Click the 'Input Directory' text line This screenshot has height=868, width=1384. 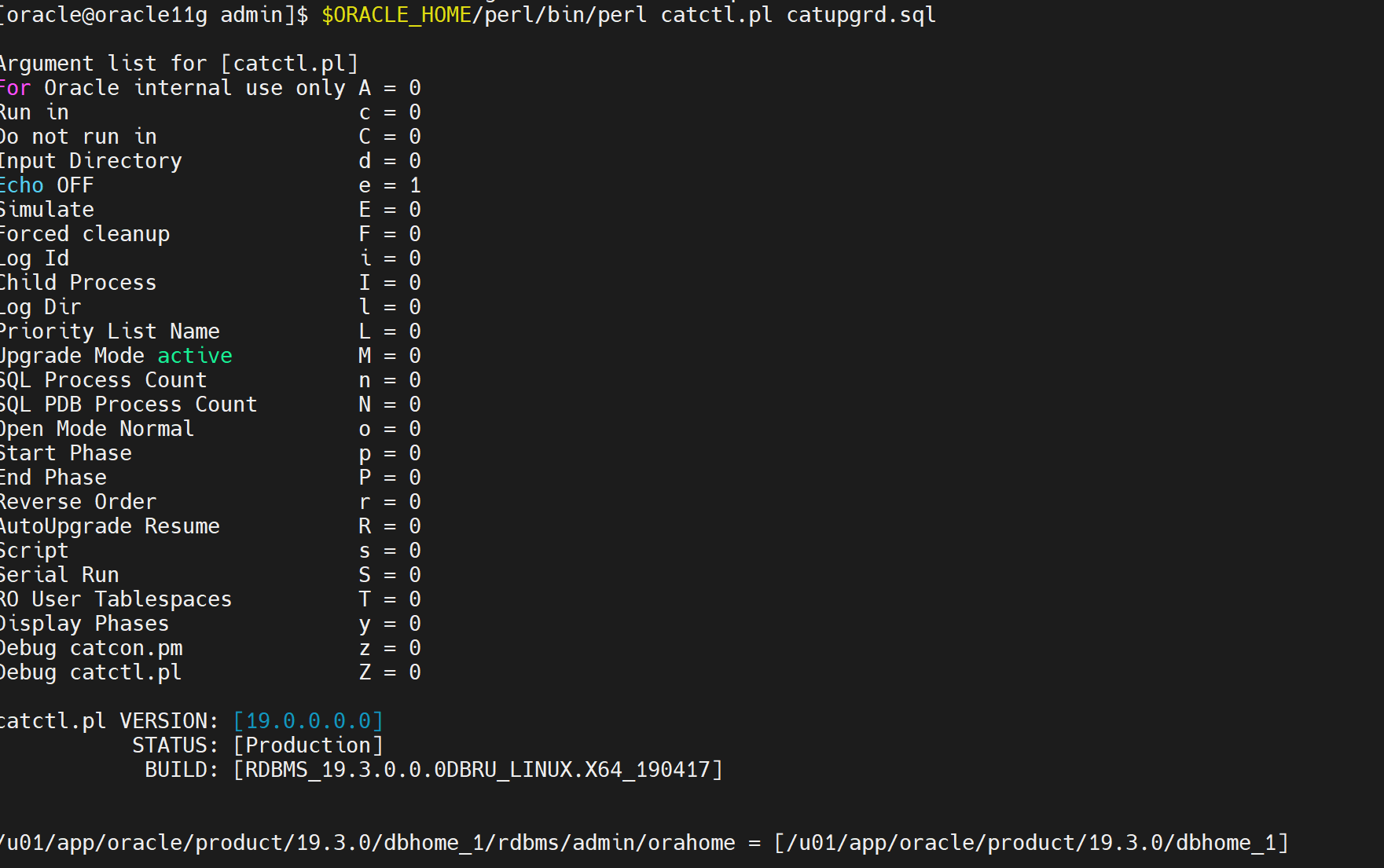point(91,160)
